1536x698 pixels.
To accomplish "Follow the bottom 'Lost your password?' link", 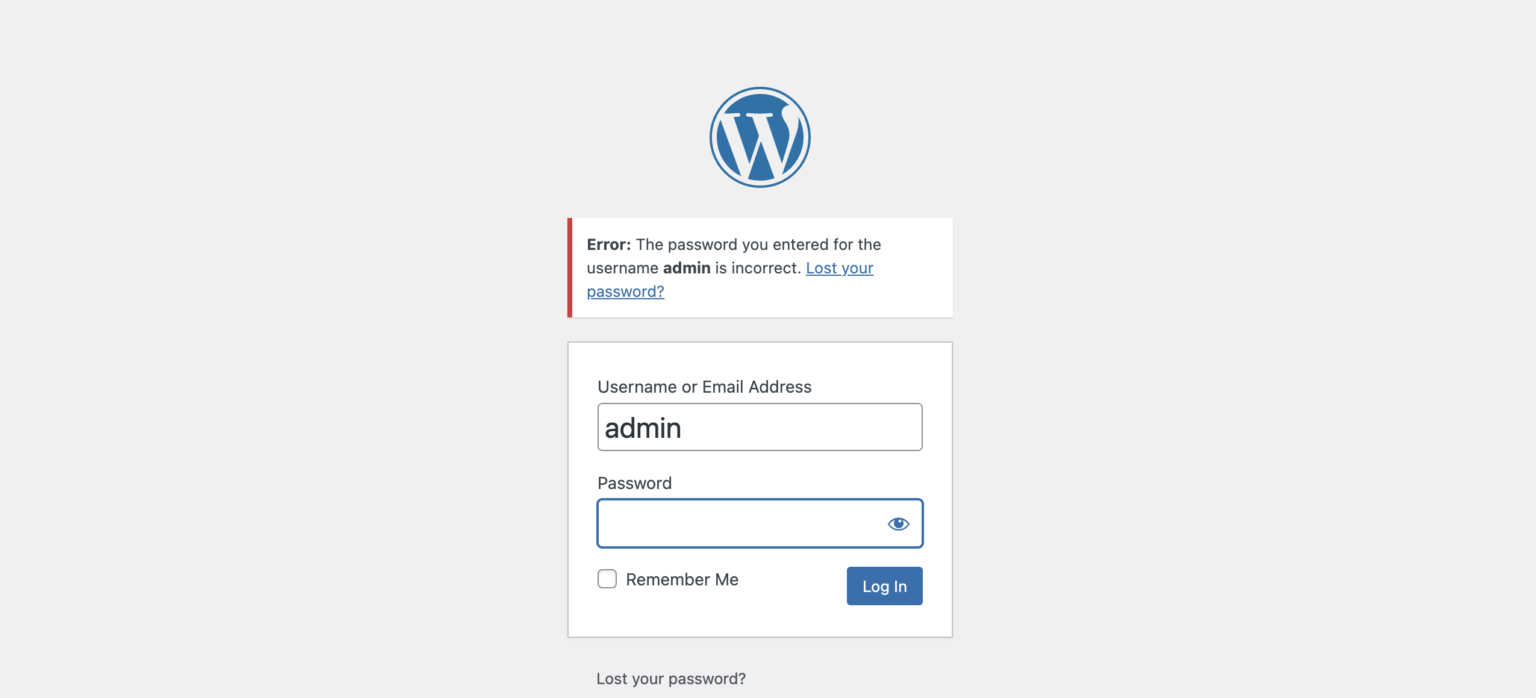I will [671, 678].
